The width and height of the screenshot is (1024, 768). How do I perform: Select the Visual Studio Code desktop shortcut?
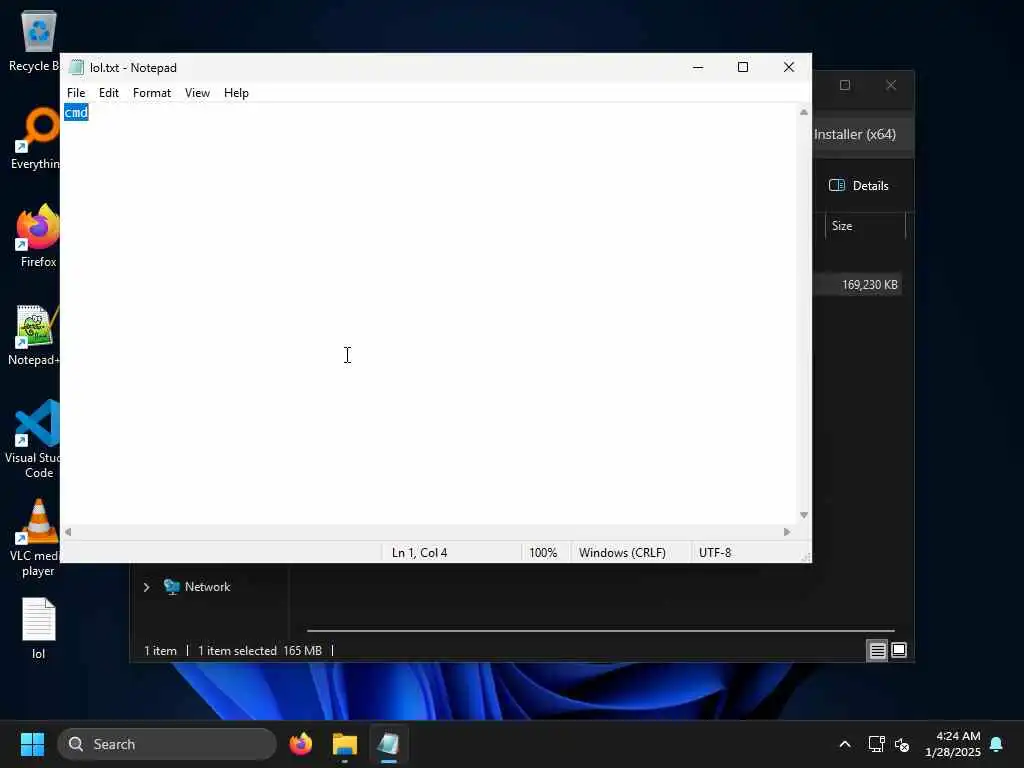[x=34, y=439]
